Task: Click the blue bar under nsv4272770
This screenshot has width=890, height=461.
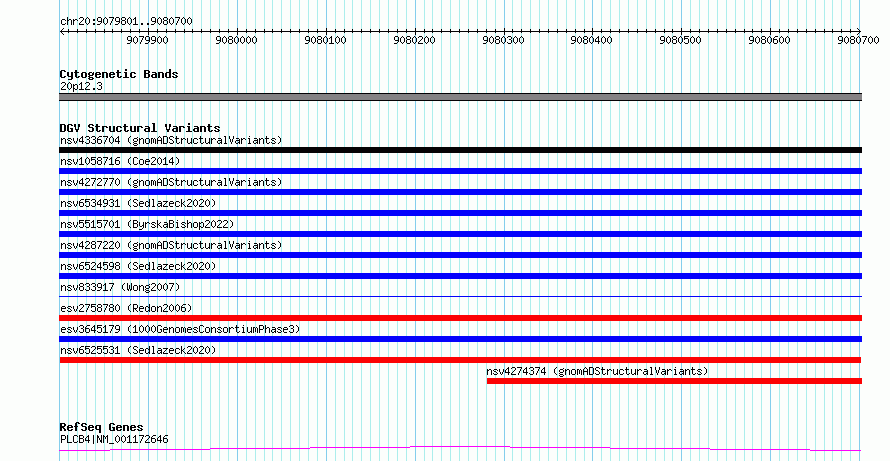Action: point(460,192)
